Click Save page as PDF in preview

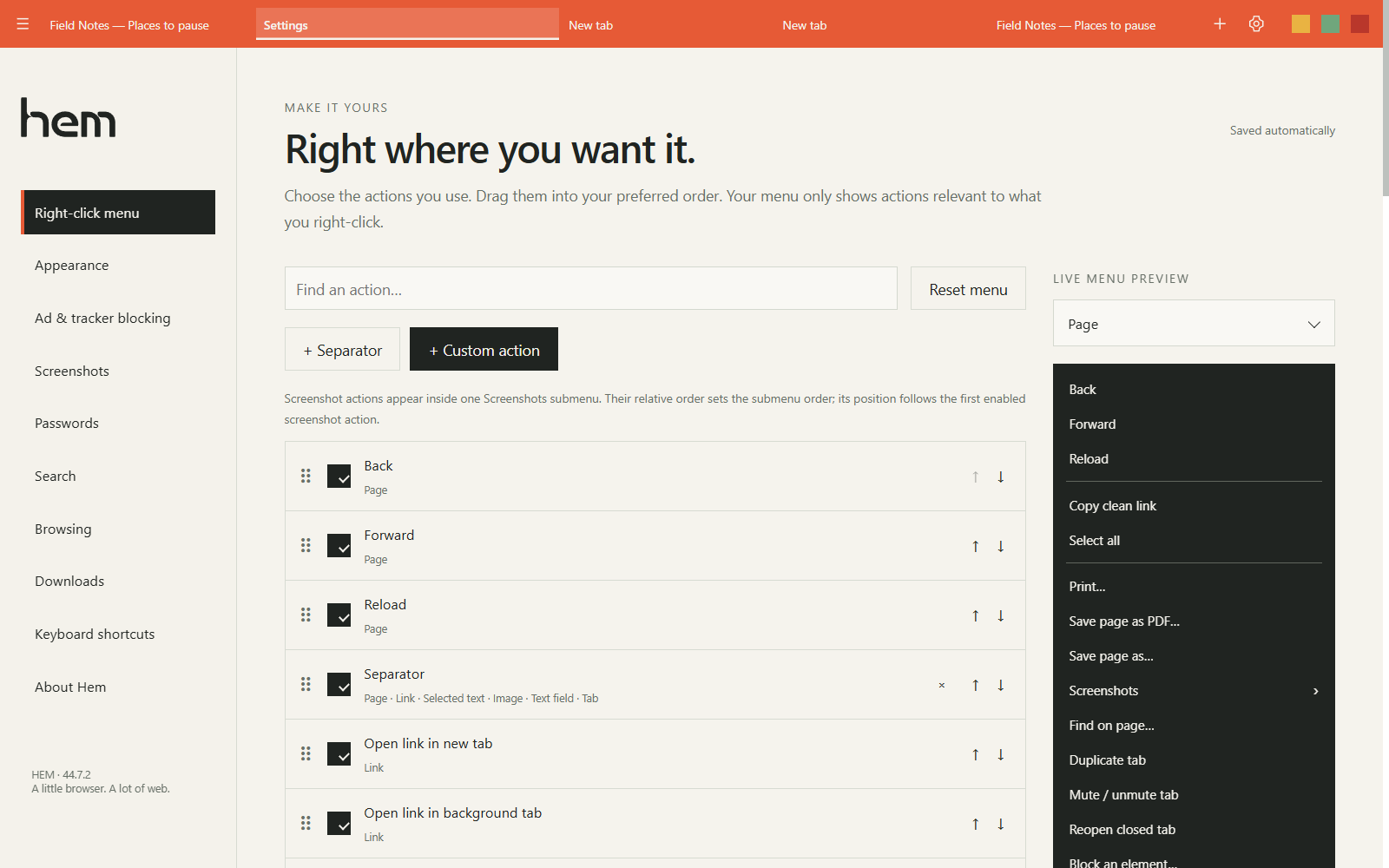[1194, 621]
